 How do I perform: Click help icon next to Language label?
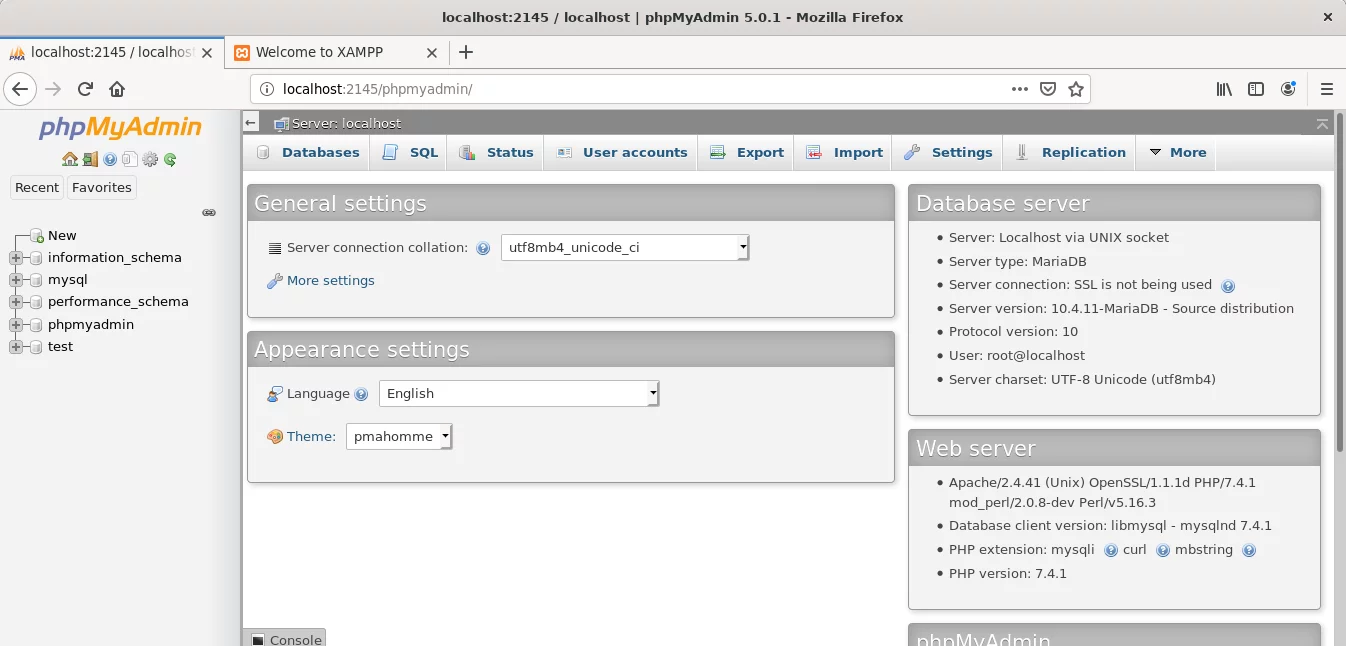click(x=361, y=394)
